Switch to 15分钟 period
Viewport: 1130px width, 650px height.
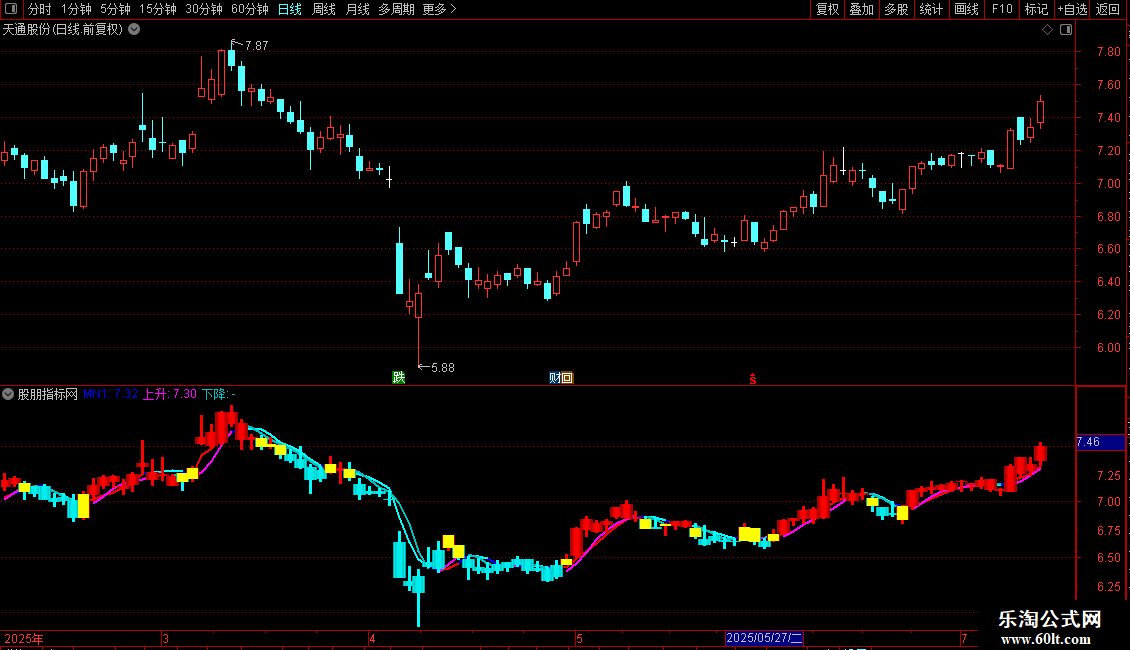point(157,9)
